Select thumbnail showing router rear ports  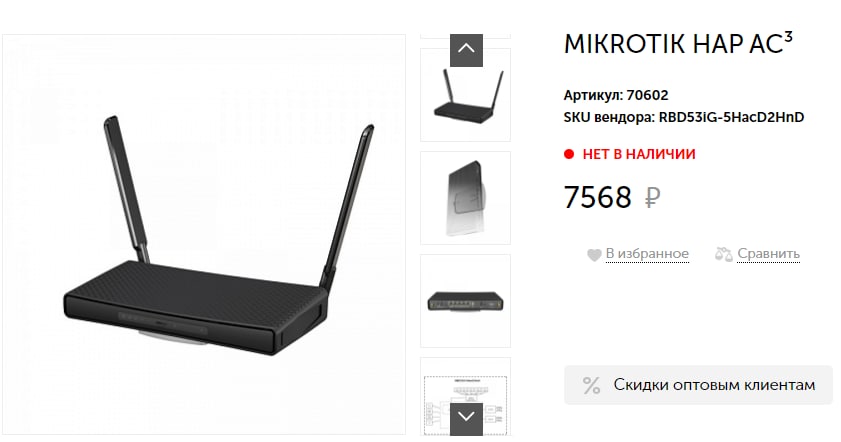coord(466,301)
